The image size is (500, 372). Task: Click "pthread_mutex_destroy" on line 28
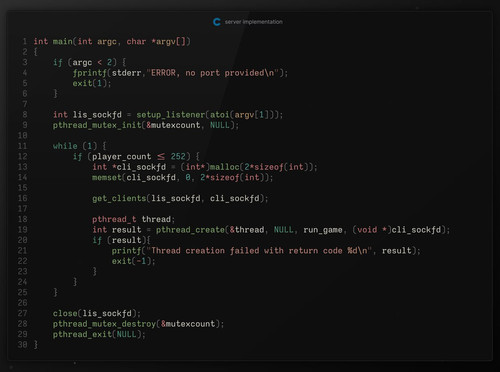pos(104,324)
